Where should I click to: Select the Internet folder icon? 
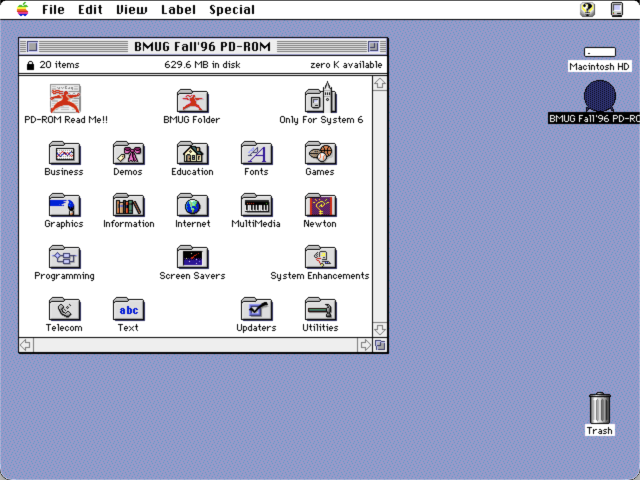pyautogui.click(x=193, y=204)
